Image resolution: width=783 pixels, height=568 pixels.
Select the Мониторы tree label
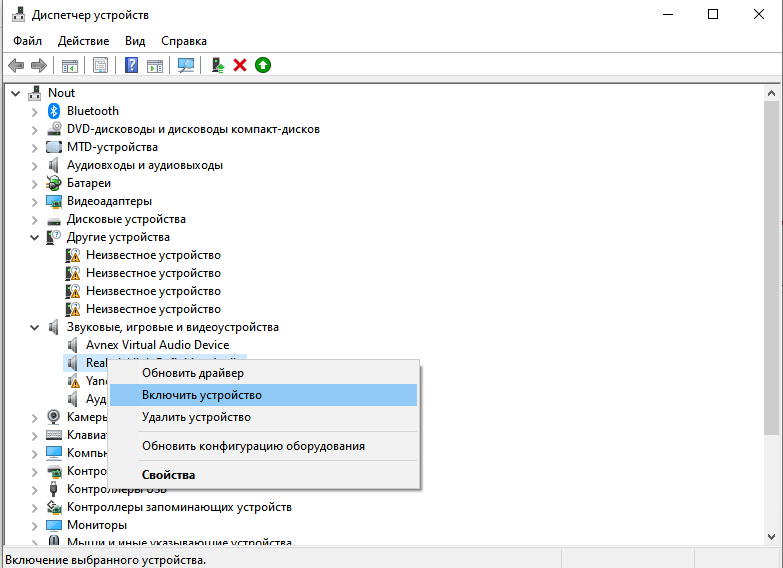[97, 525]
